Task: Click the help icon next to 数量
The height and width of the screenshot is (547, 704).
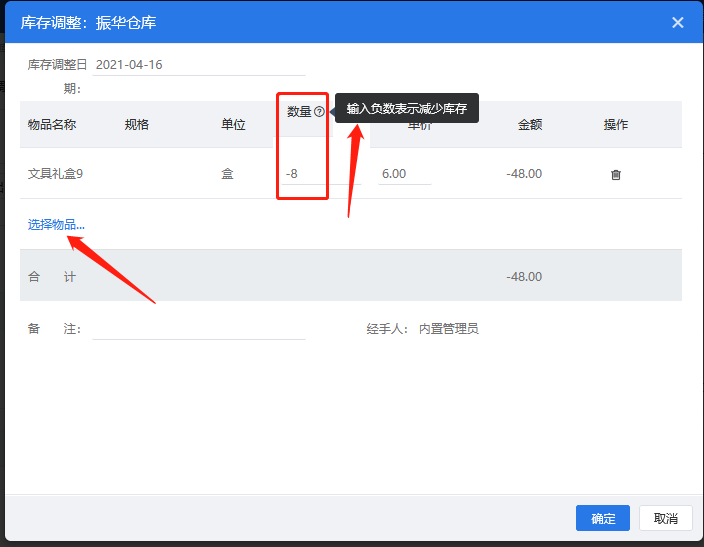Action: click(319, 111)
